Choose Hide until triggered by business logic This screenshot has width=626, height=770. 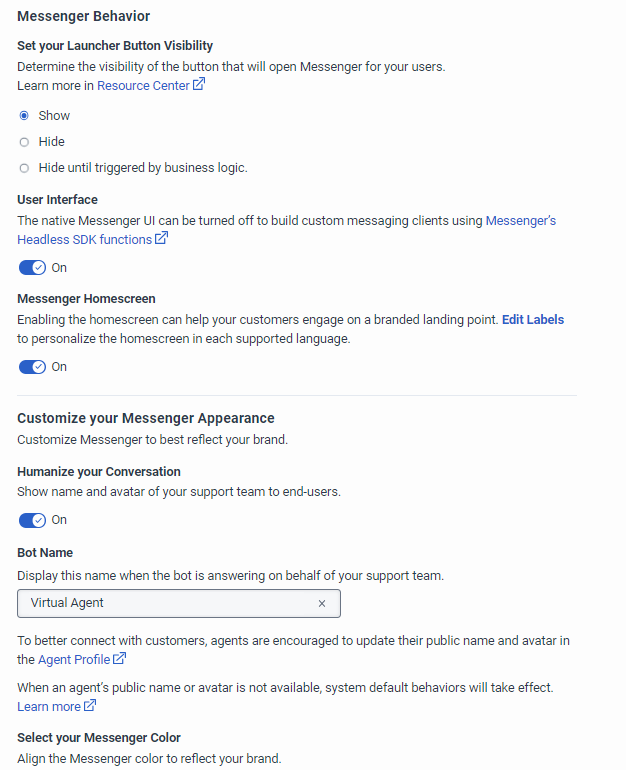(x=24, y=168)
